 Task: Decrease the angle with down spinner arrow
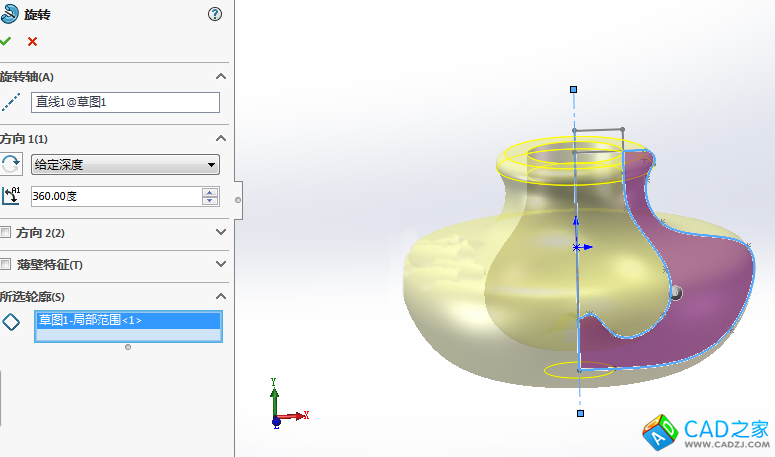pyautogui.click(x=210, y=201)
